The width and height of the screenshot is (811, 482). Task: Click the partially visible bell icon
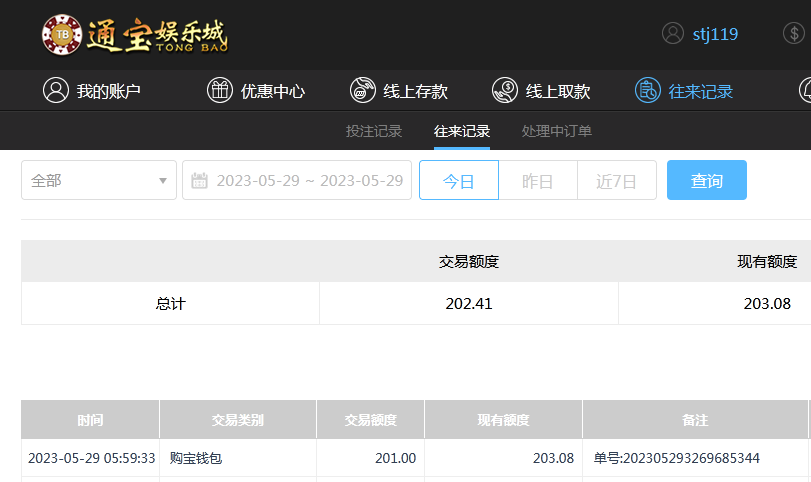point(805,90)
